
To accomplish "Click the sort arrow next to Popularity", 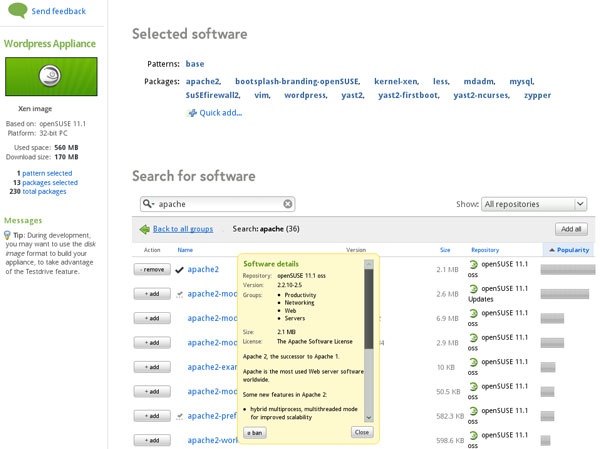I will [x=552, y=250].
